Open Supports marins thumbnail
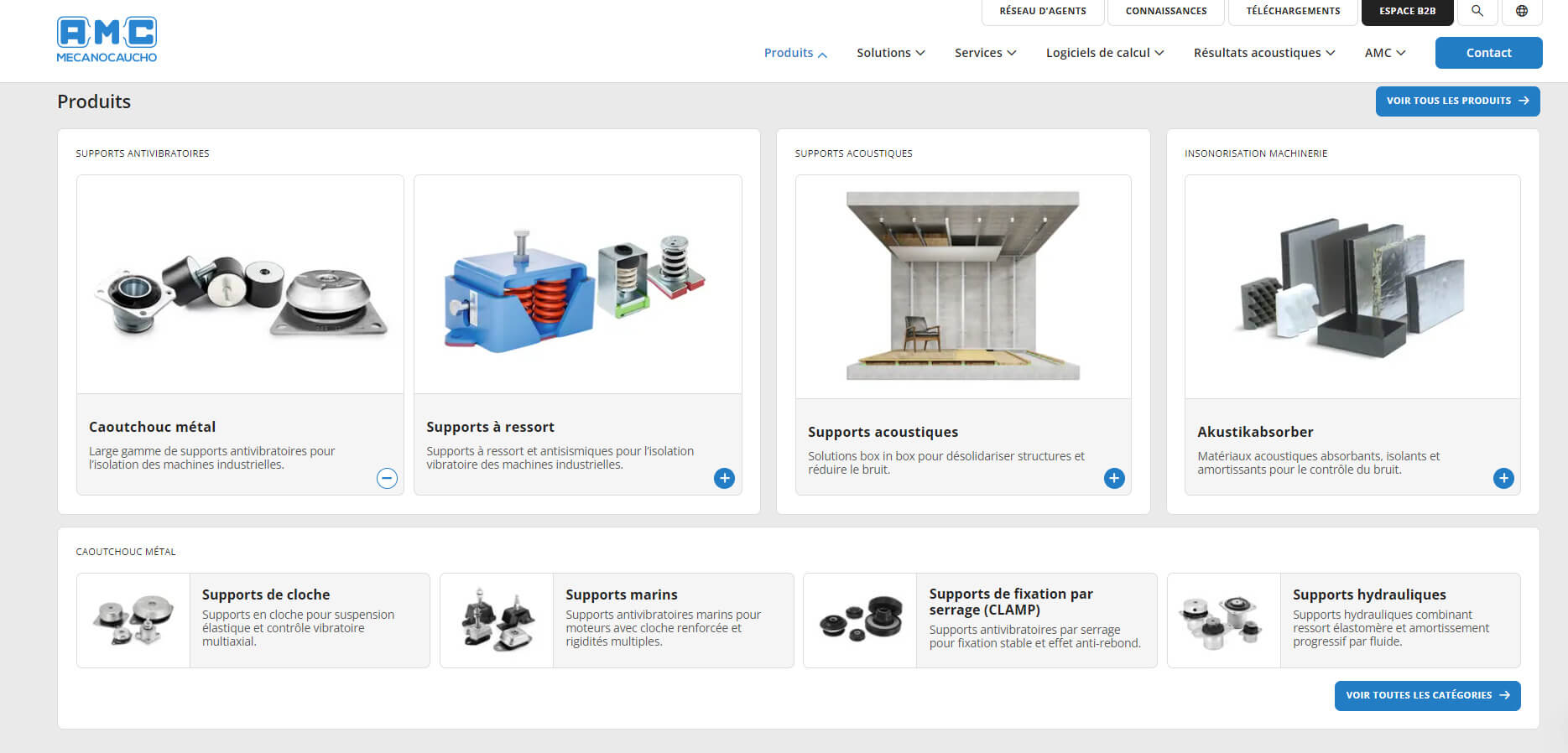This screenshot has width=1568, height=753. point(497,621)
